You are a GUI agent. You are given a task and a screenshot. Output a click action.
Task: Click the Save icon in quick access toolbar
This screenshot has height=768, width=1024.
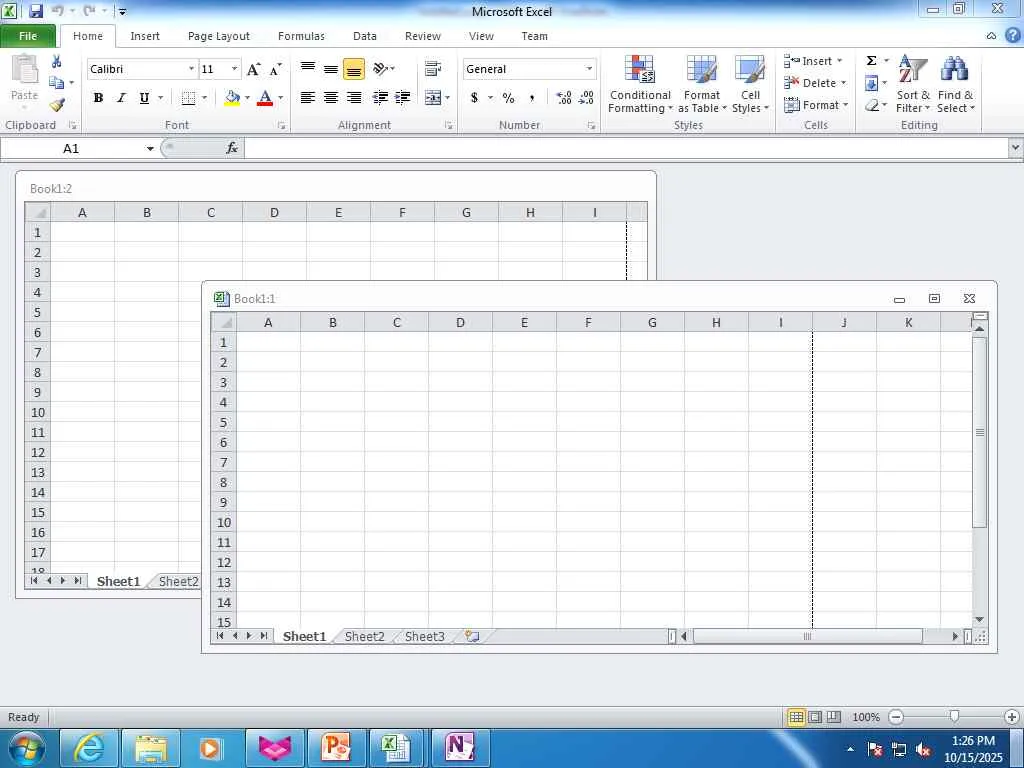tap(36, 11)
